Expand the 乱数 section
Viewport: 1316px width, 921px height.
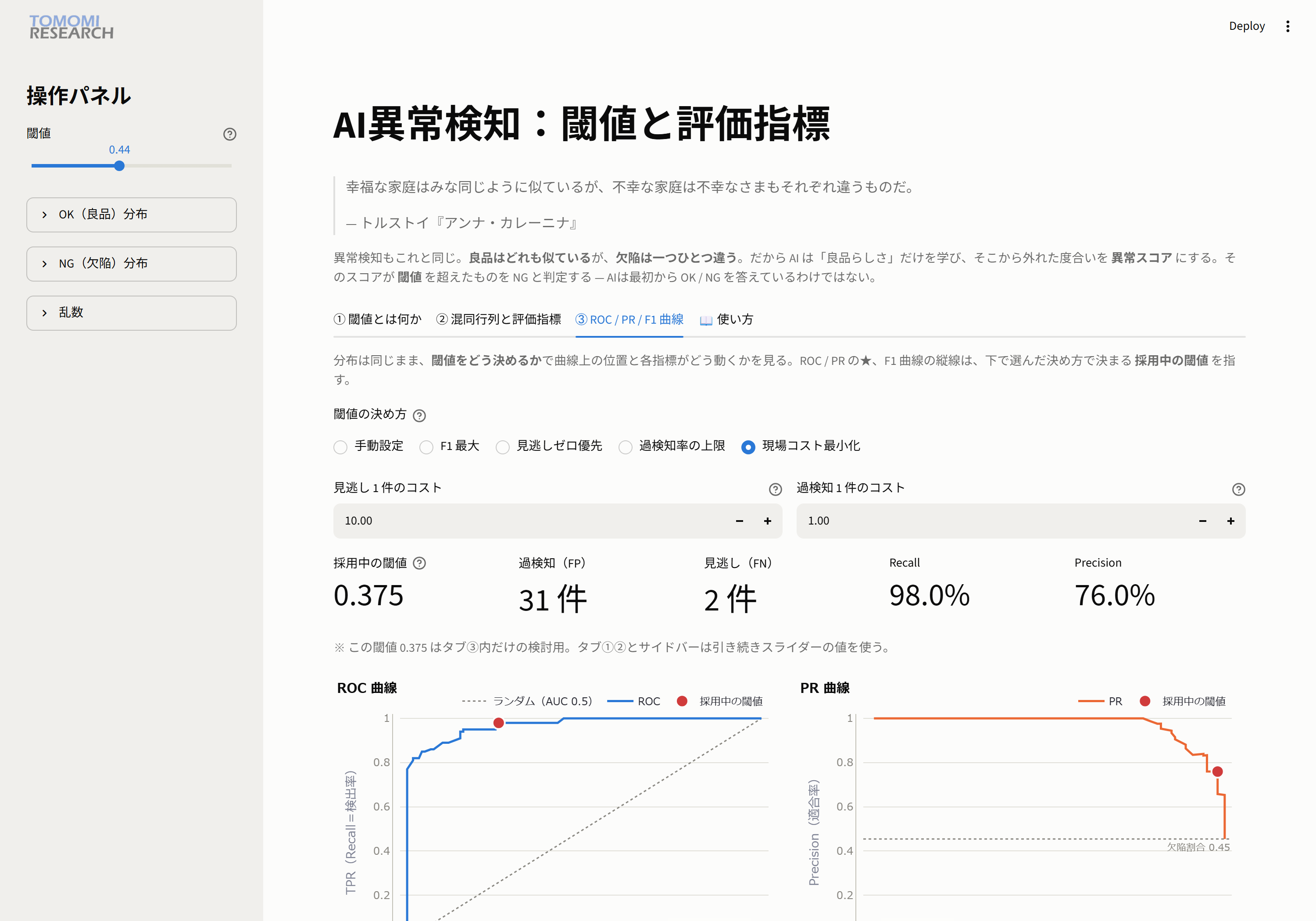click(131, 313)
